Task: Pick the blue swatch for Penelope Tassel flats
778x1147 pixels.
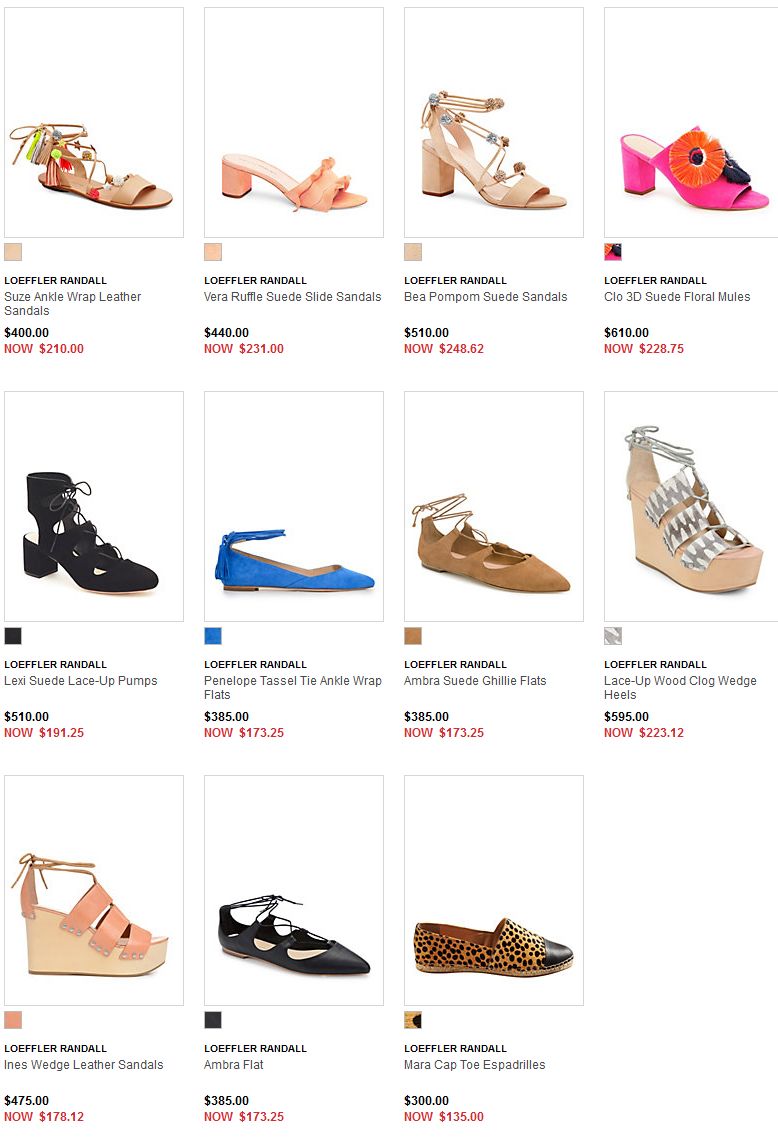Action: 213,636
